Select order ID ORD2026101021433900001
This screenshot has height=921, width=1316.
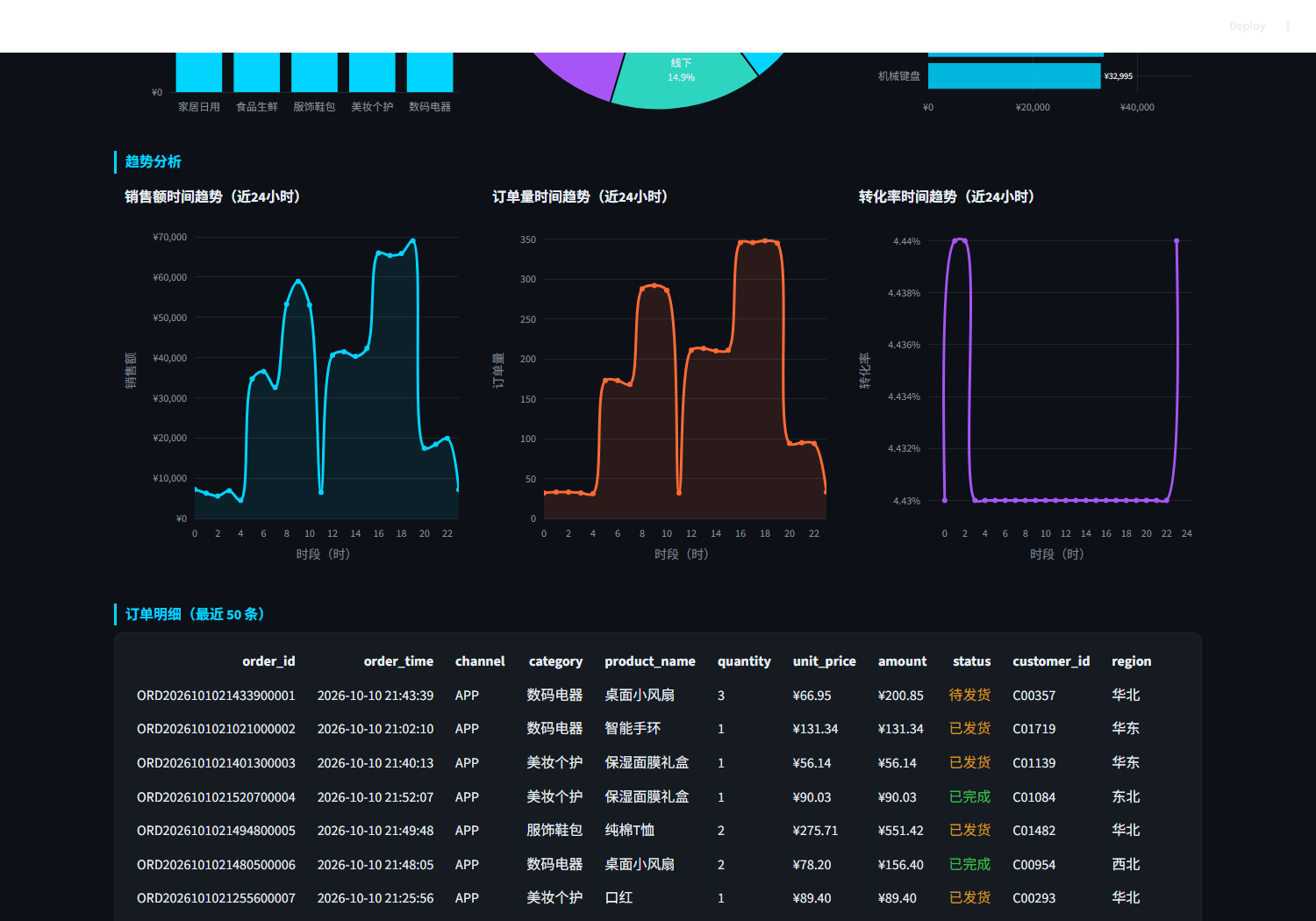coord(216,696)
